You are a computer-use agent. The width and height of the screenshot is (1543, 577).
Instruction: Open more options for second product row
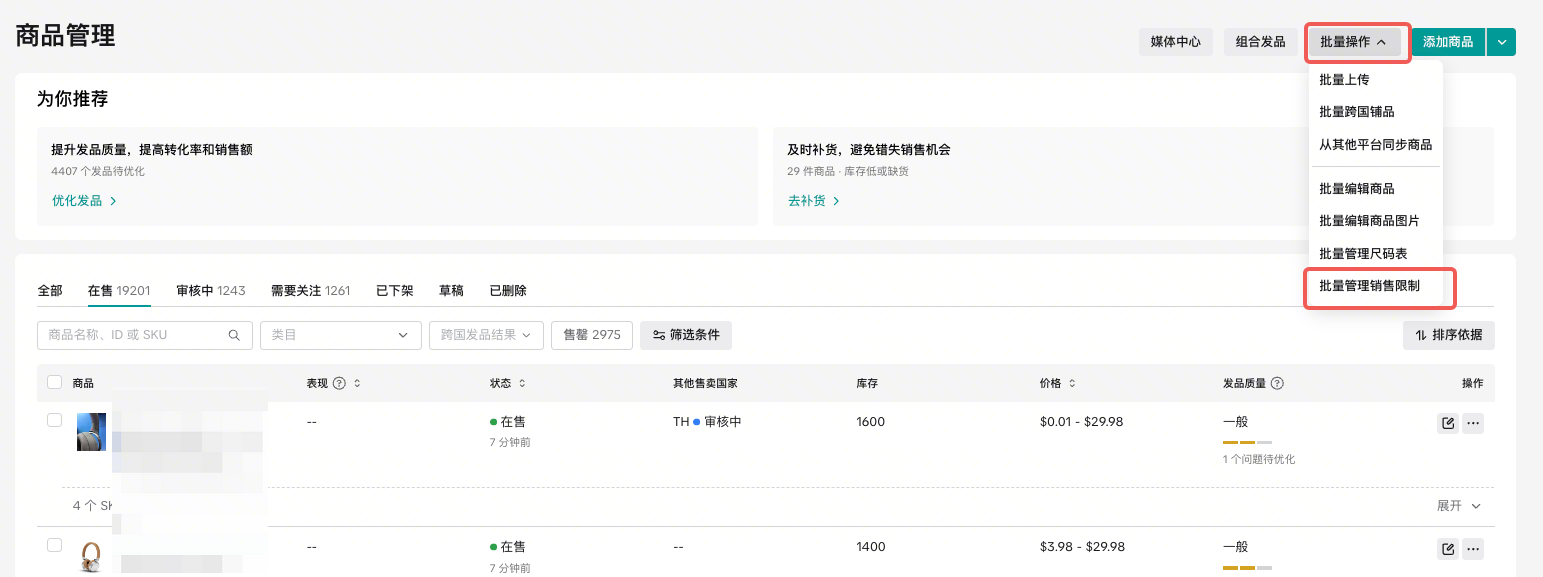coord(1472,548)
